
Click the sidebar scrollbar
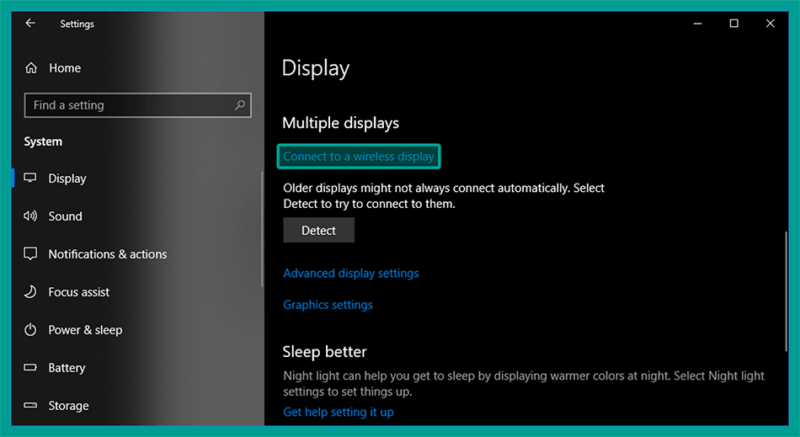tap(262, 229)
